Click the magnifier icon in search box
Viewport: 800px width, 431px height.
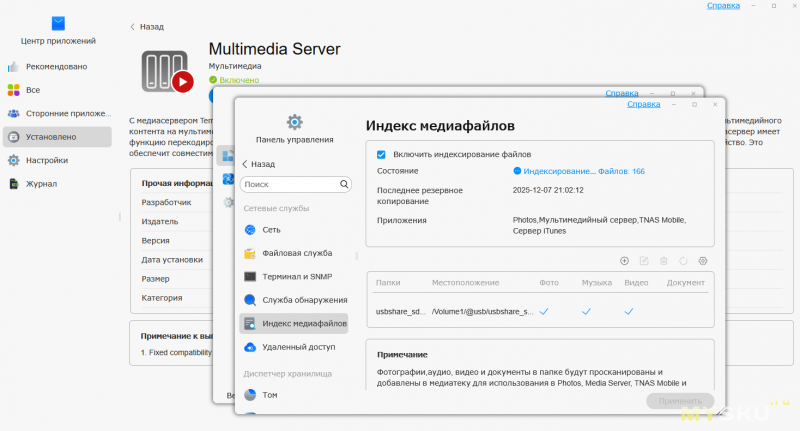(344, 185)
